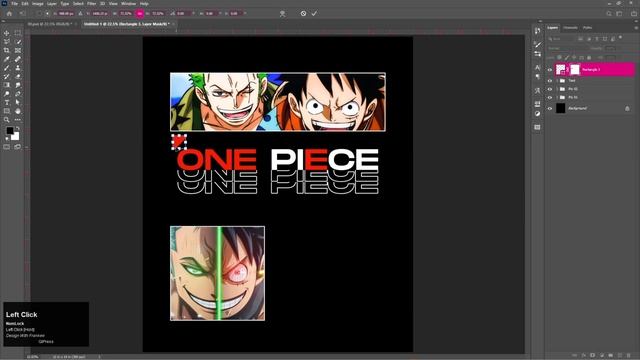
Task: Select the Zoom tool
Action: pos(7,120)
